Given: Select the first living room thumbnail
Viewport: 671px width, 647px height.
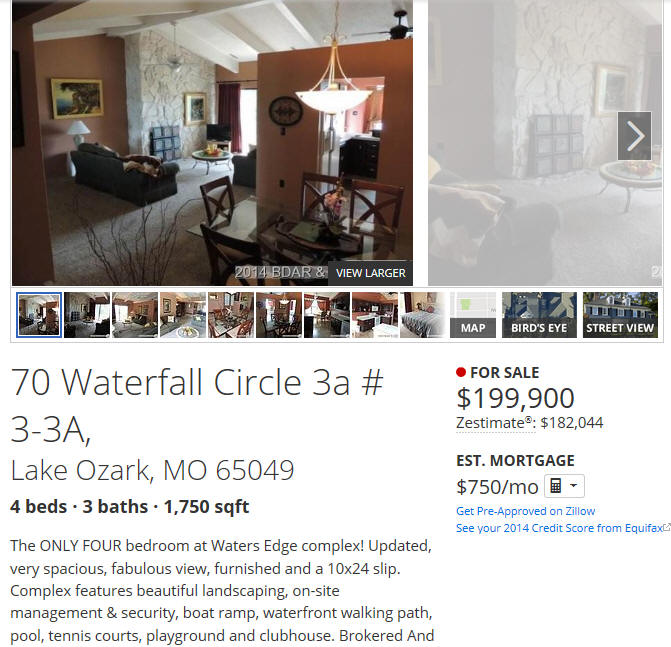Looking at the screenshot, I should 39,315.
